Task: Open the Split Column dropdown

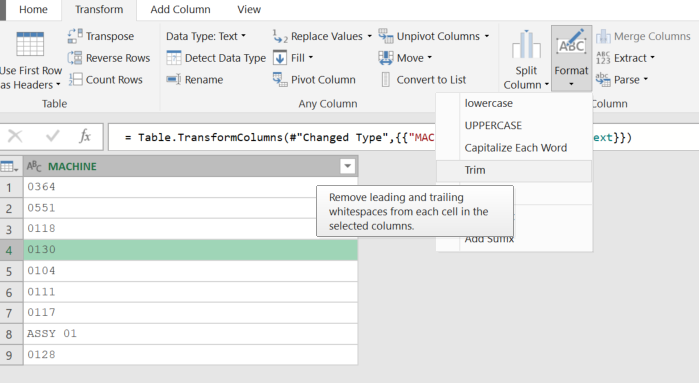Action: [526, 60]
